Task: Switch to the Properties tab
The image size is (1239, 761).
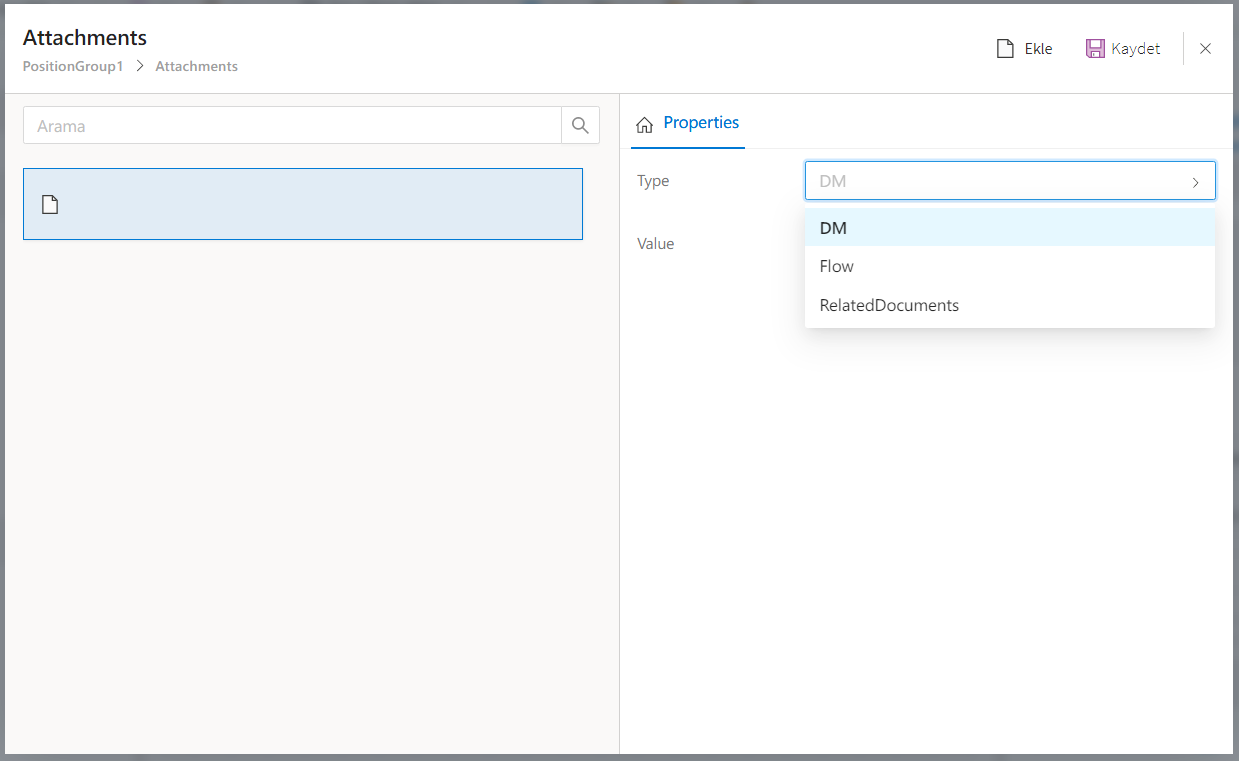Action: tap(700, 123)
